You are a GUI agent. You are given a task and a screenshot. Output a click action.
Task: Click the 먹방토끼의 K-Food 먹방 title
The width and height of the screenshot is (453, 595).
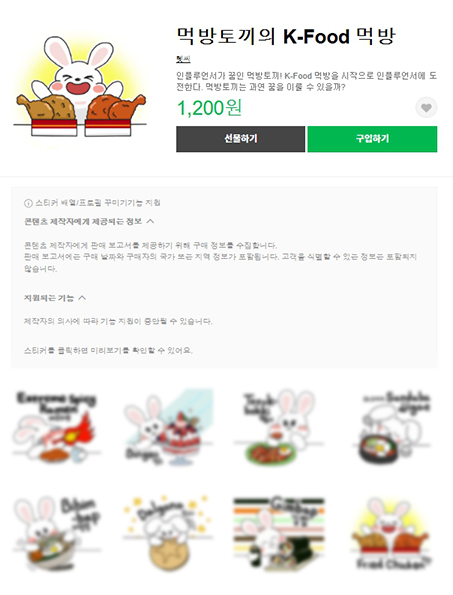point(286,36)
